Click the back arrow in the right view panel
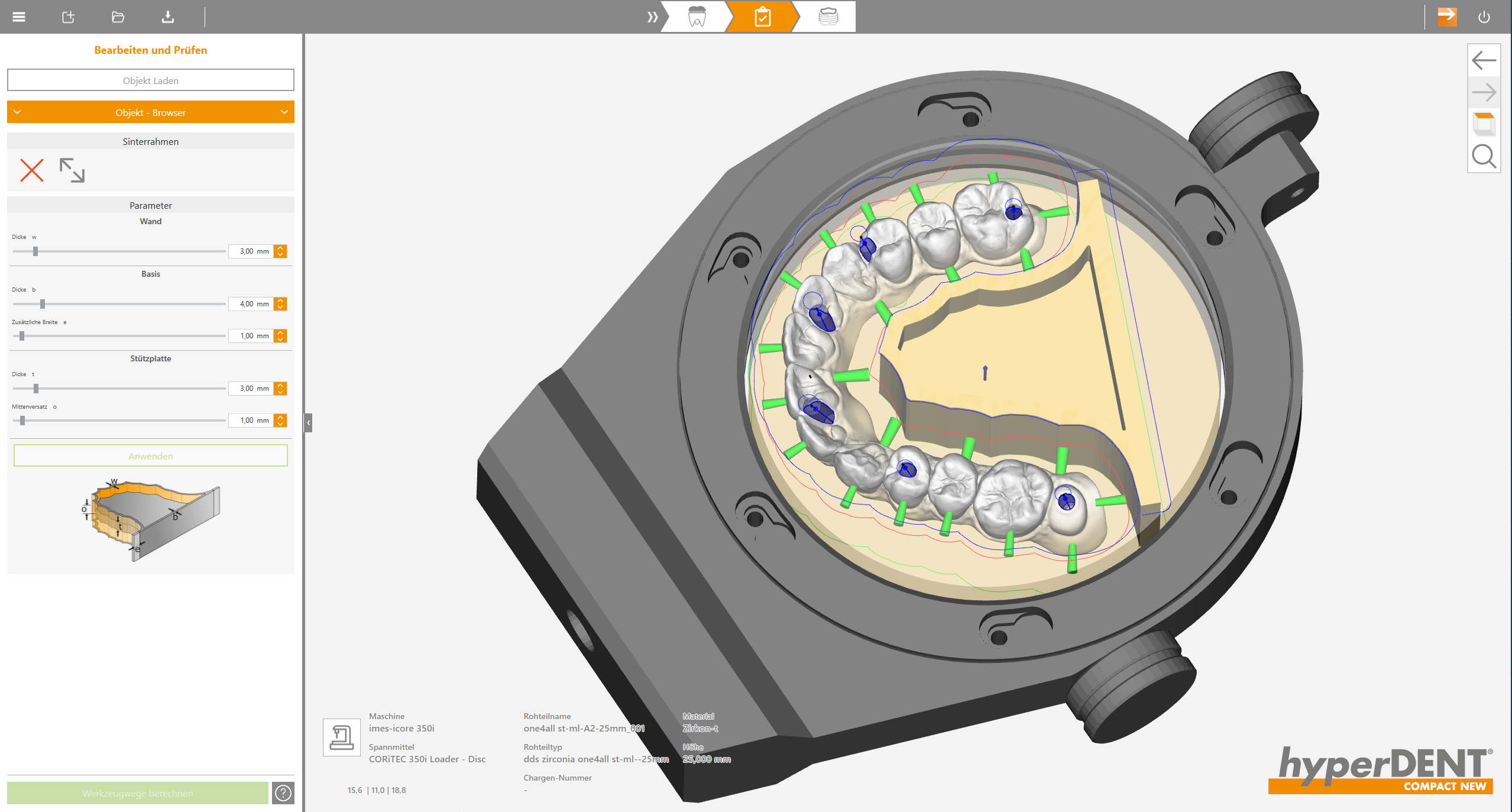 1484,60
